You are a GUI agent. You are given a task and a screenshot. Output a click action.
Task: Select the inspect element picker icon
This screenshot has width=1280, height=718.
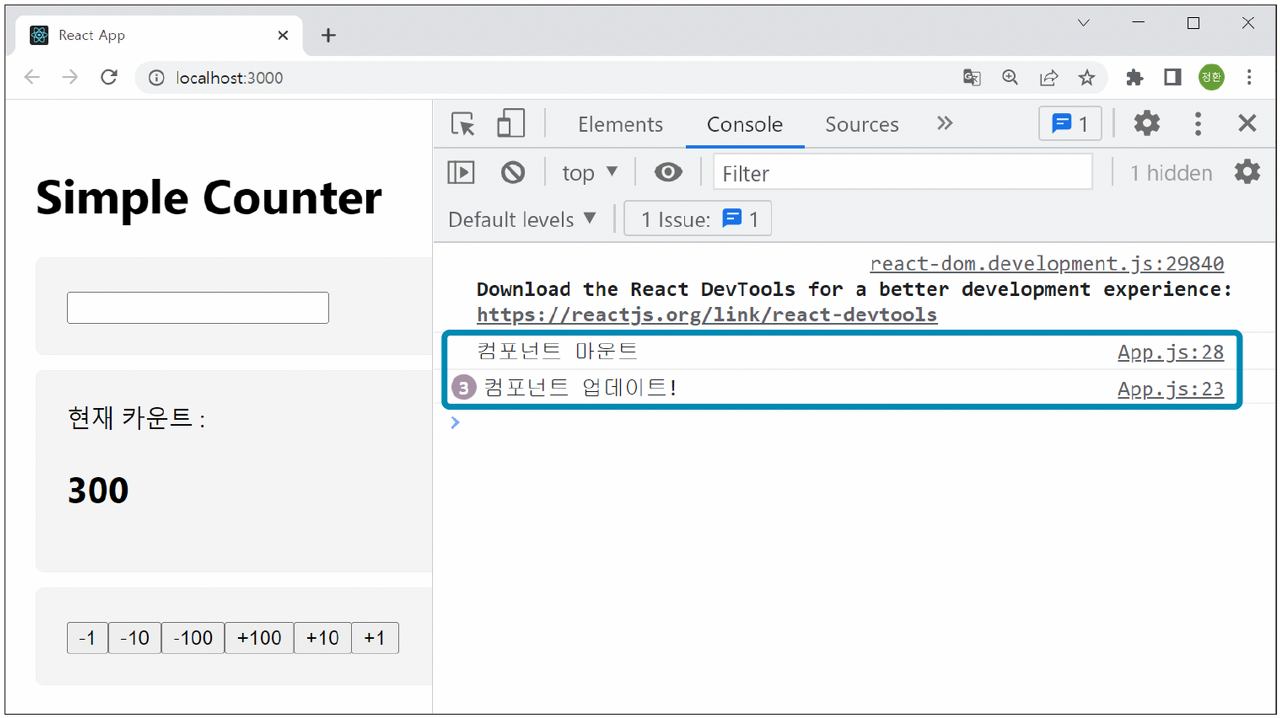(x=463, y=124)
